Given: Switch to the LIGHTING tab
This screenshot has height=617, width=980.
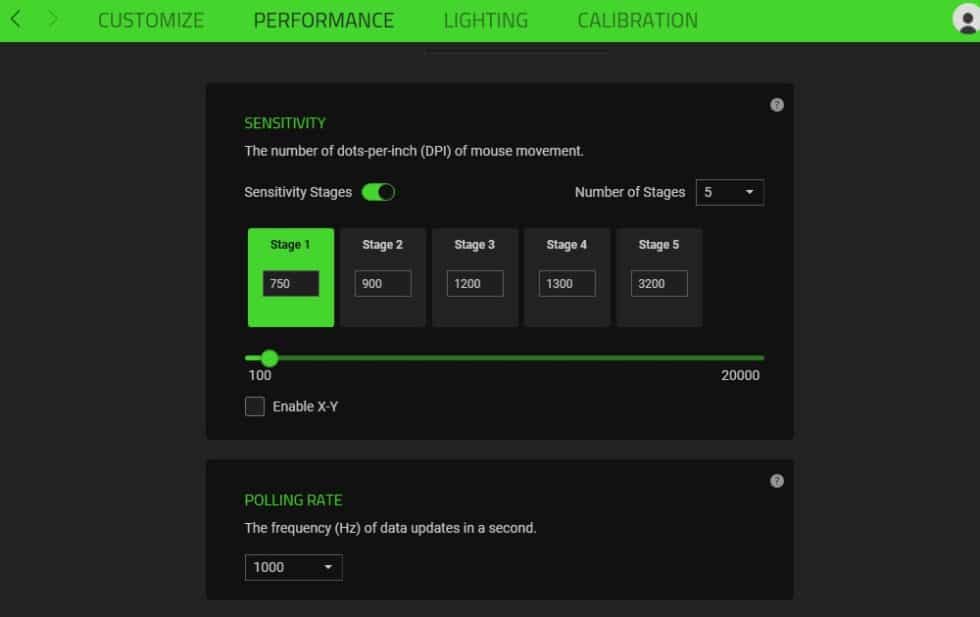Looking at the screenshot, I should (x=486, y=19).
